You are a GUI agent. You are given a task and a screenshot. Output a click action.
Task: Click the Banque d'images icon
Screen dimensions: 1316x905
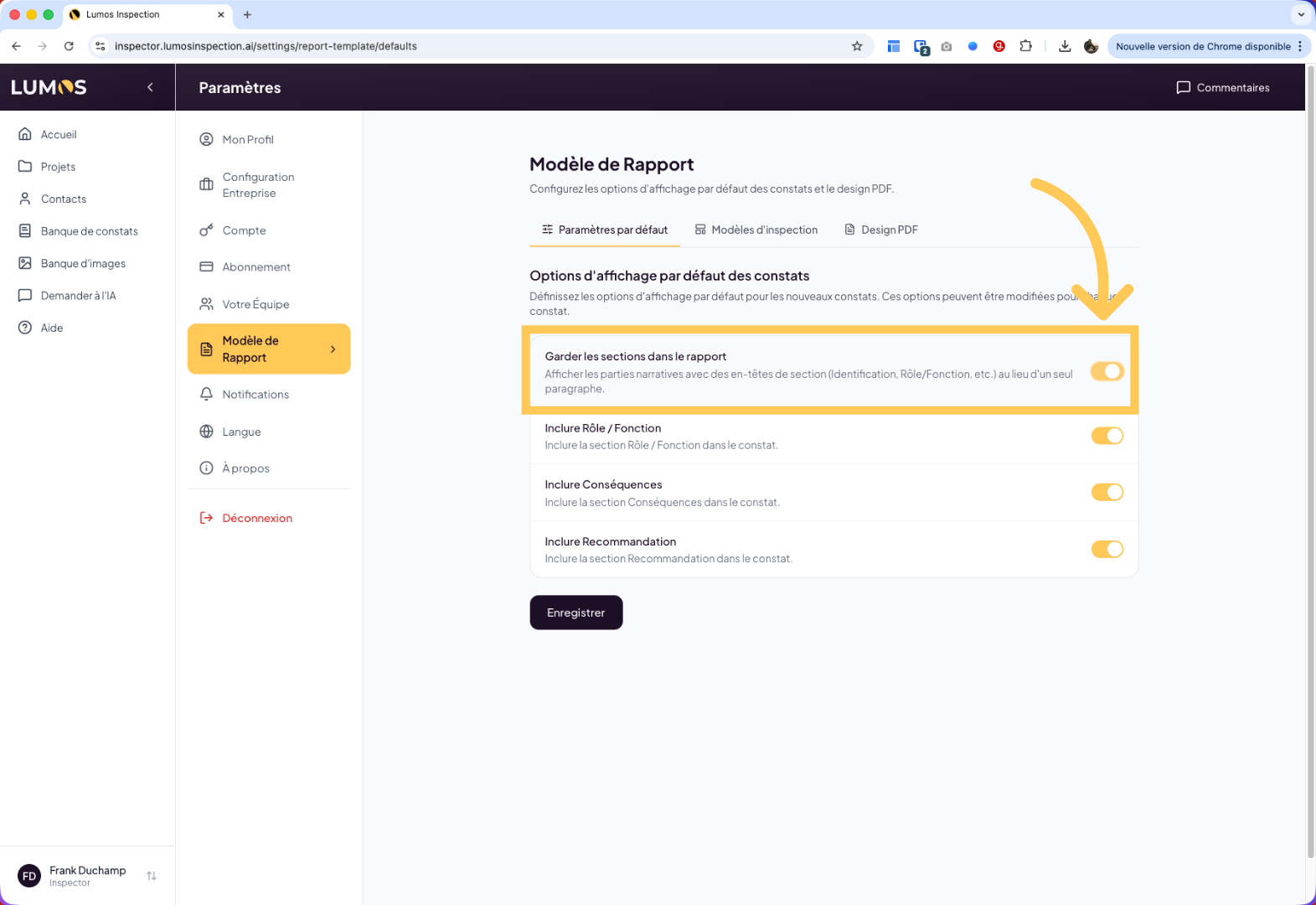pos(25,263)
